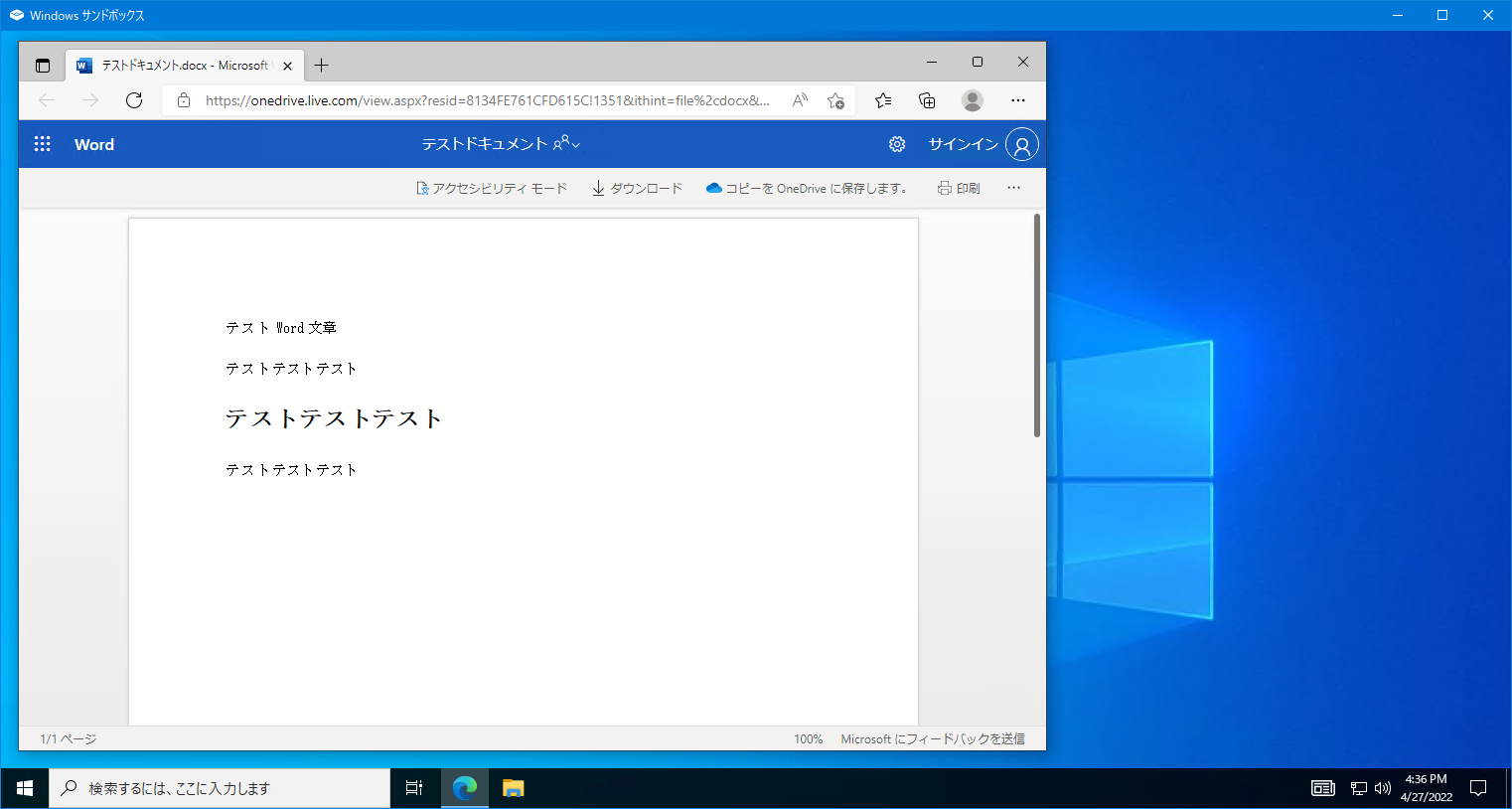Screen dimensions: 1512x809
Task: Open the sharing dropdown next to the document title
Action: coord(563,143)
